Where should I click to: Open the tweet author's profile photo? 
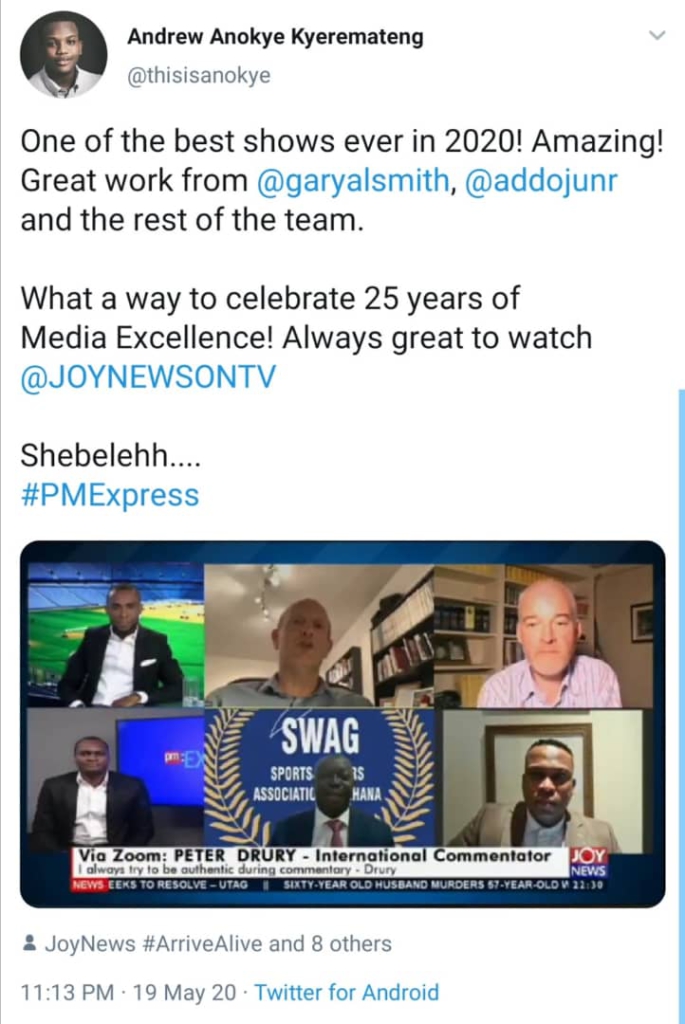(63, 55)
